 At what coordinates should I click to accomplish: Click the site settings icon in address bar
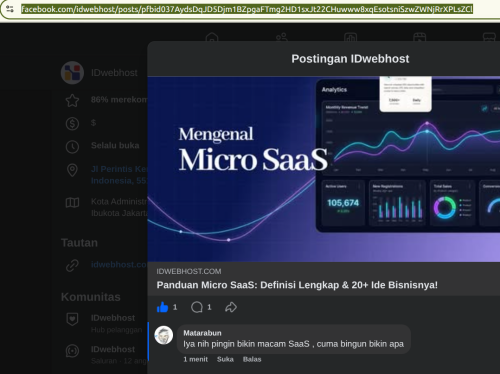tap(10, 9)
